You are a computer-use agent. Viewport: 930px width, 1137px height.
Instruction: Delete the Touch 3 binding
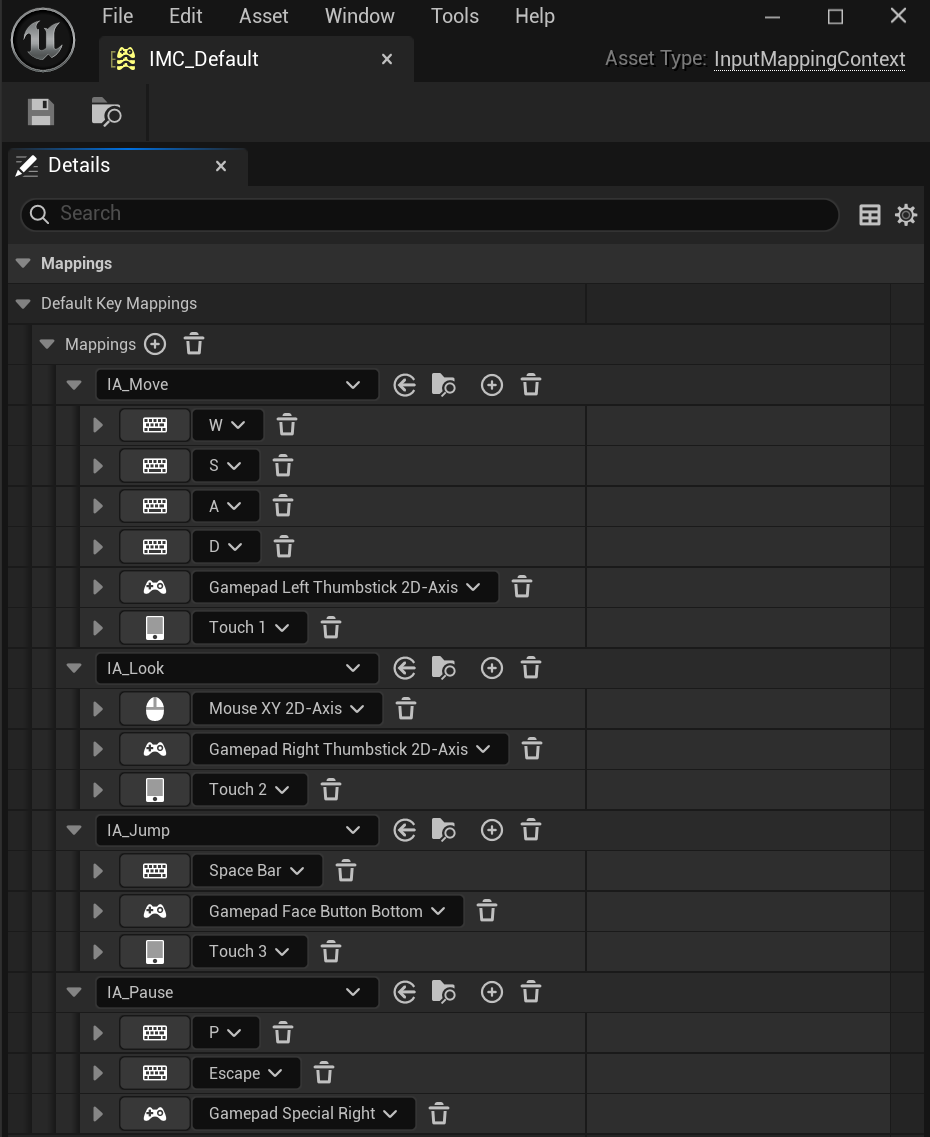(x=331, y=951)
